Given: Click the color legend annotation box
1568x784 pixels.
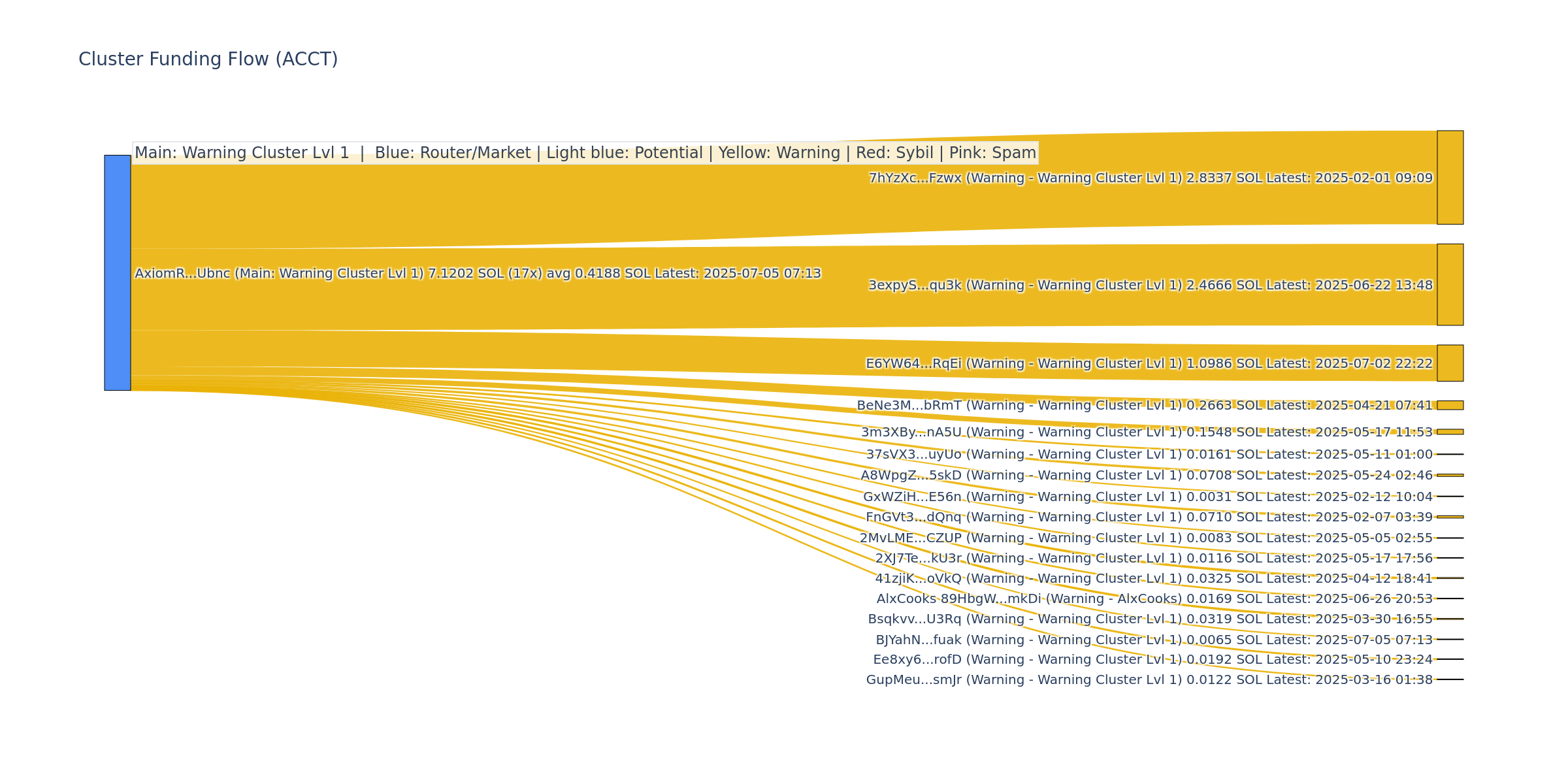Looking at the screenshot, I should click(x=585, y=153).
